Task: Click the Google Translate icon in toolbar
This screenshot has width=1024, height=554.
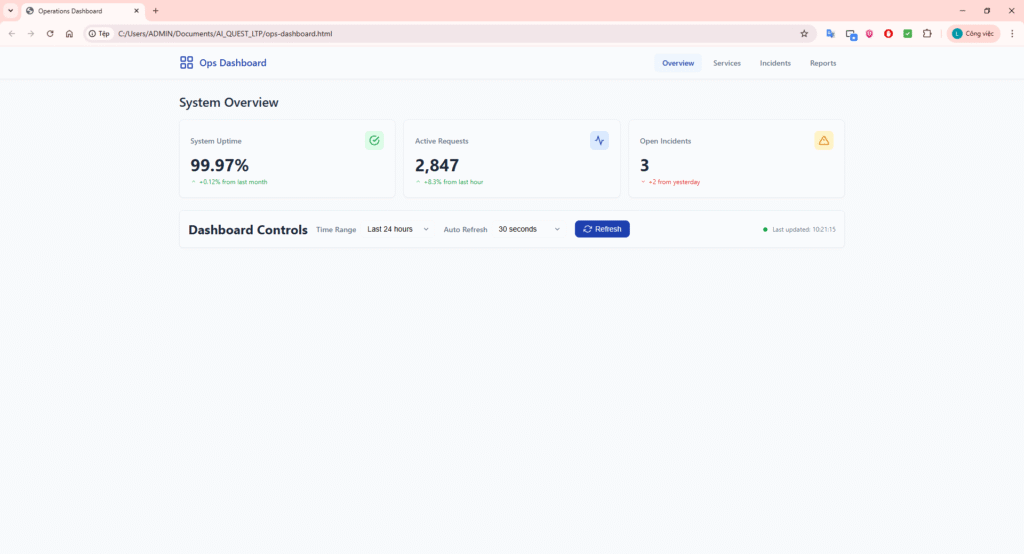Action: pyautogui.click(x=830, y=33)
